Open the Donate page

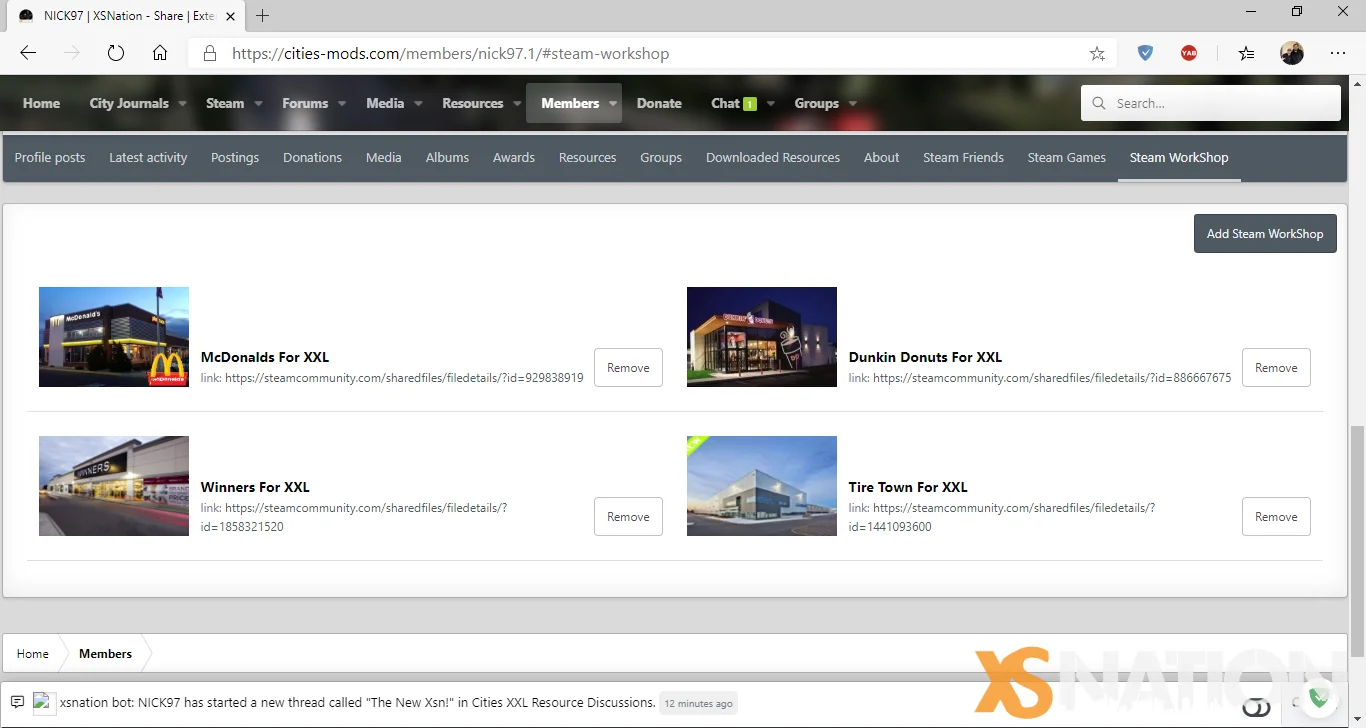659,103
